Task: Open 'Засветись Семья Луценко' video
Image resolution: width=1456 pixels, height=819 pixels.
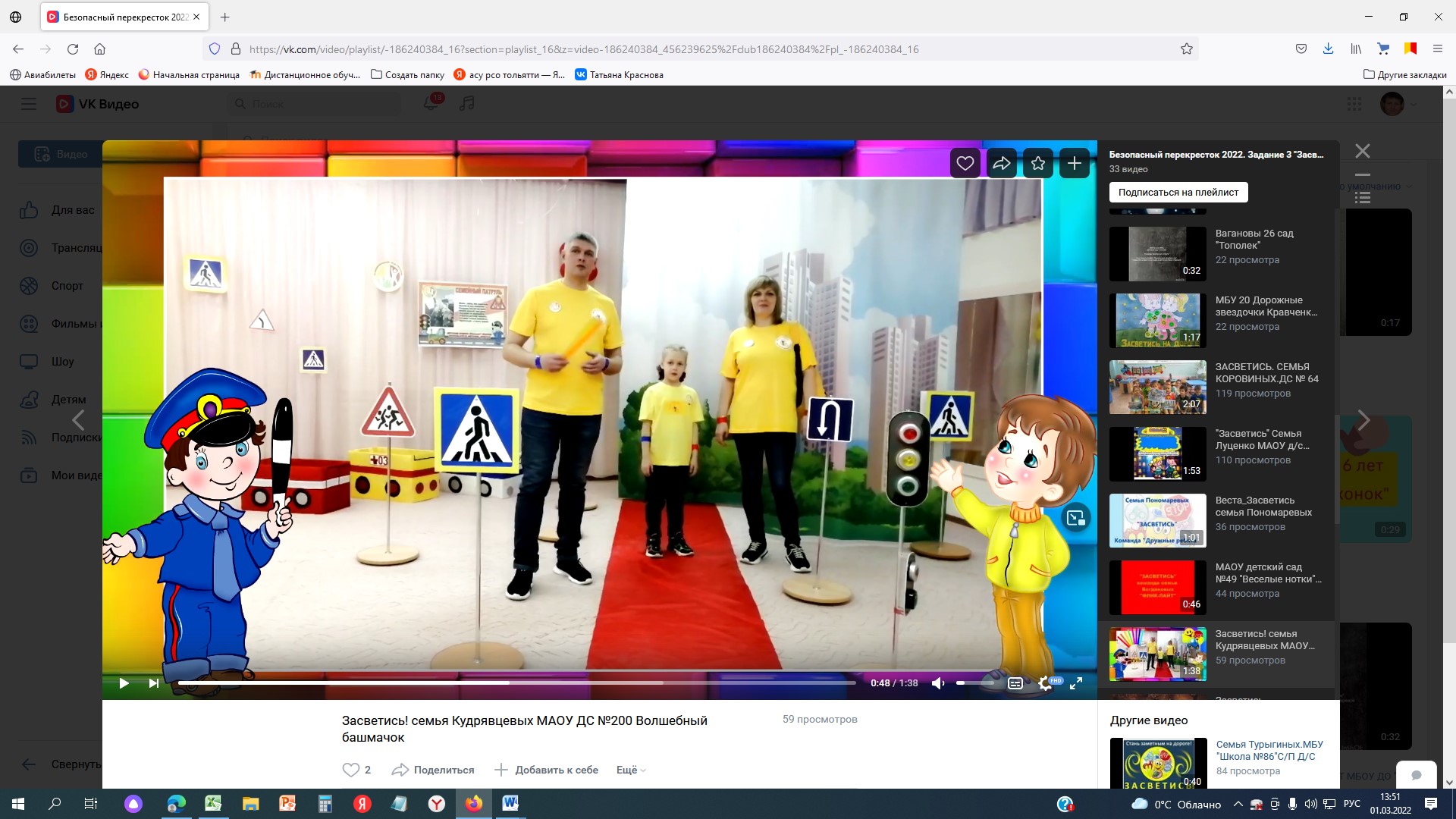Action: [1218, 454]
